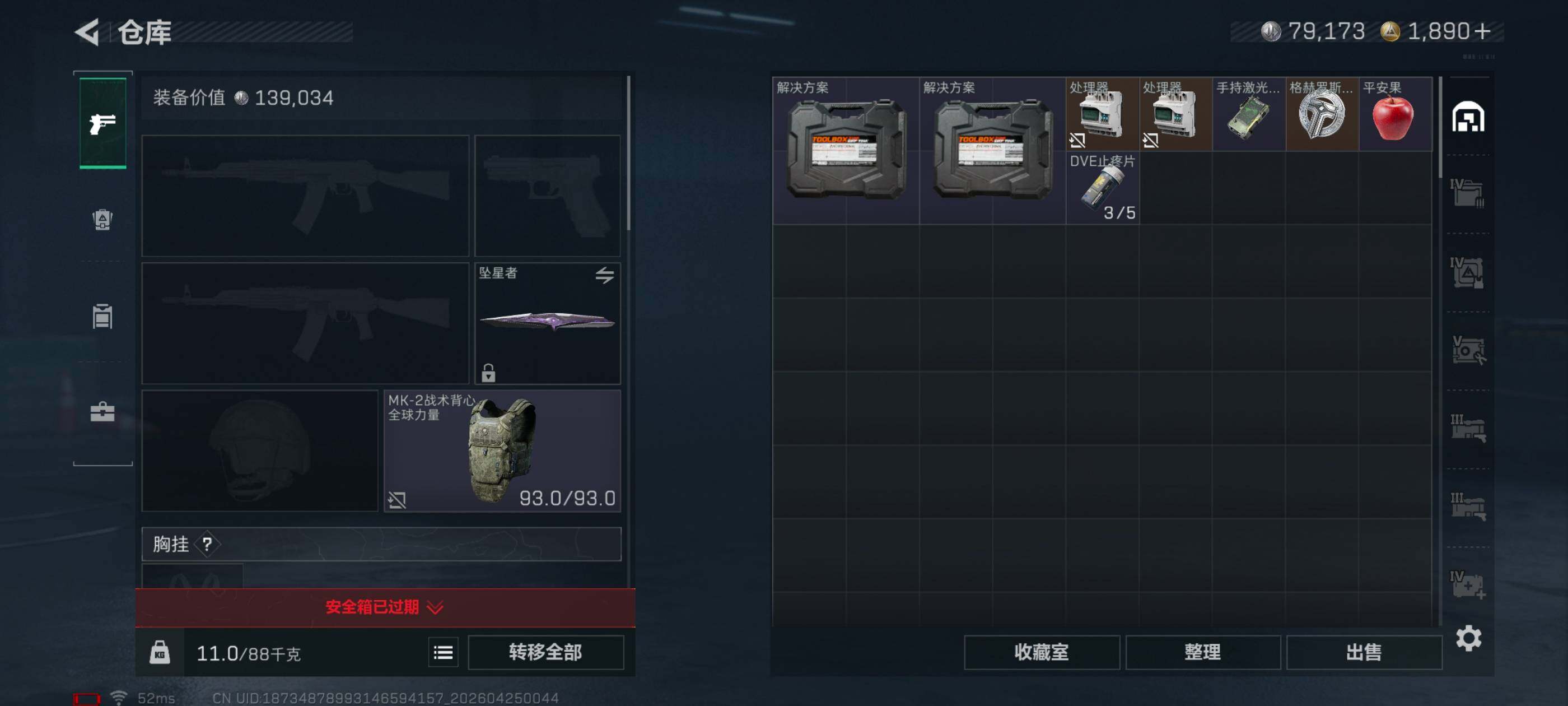Expand the 安全箱已过期 red banner
The height and width of the screenshot is (706, 1568).
point(385,607)
